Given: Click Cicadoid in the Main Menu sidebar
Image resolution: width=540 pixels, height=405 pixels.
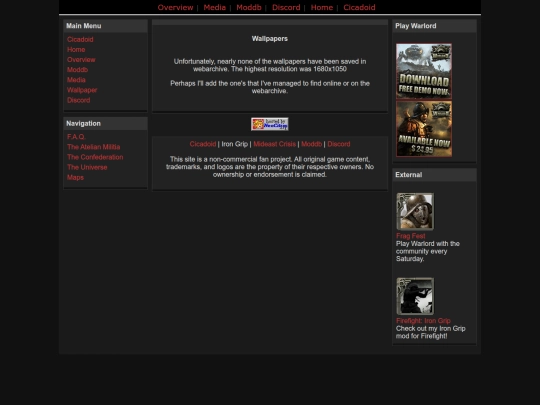Looking at the screenshot, I should click(80, 39).
